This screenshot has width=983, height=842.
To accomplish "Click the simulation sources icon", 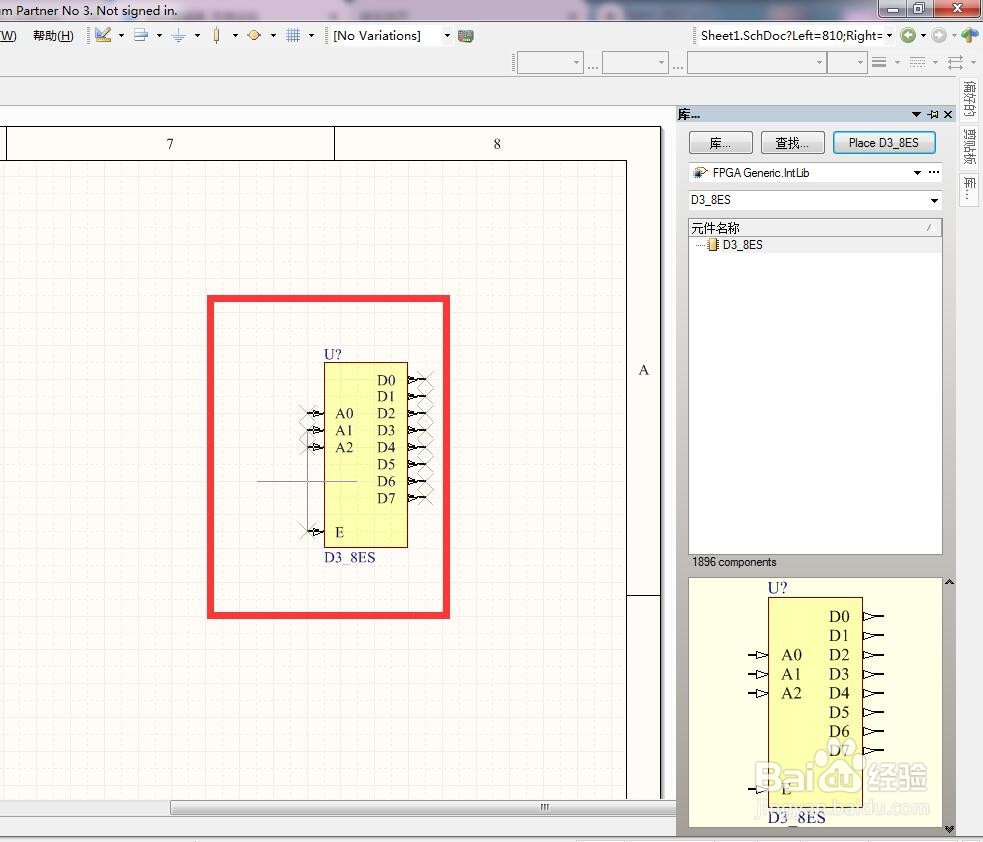I will pyautogui.click(x=254, y=35).
